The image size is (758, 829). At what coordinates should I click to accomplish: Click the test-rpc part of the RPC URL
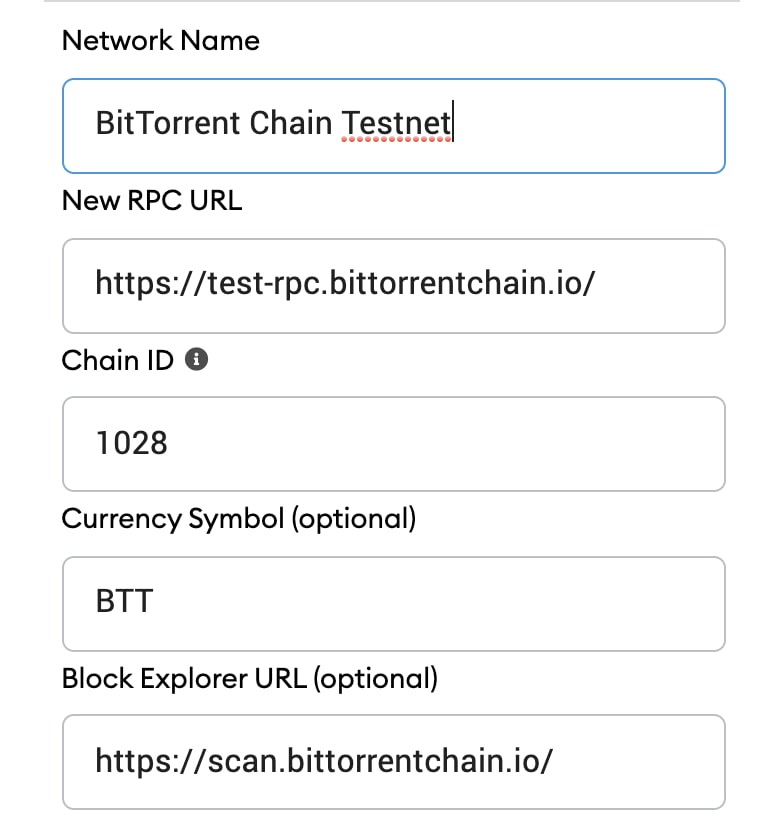266,283
